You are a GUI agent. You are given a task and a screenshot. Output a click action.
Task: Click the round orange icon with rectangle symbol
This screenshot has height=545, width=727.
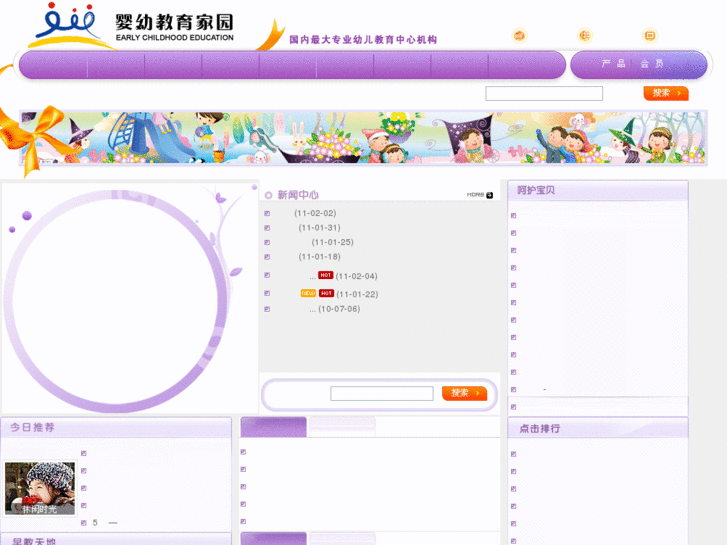(x=650, y=35)
